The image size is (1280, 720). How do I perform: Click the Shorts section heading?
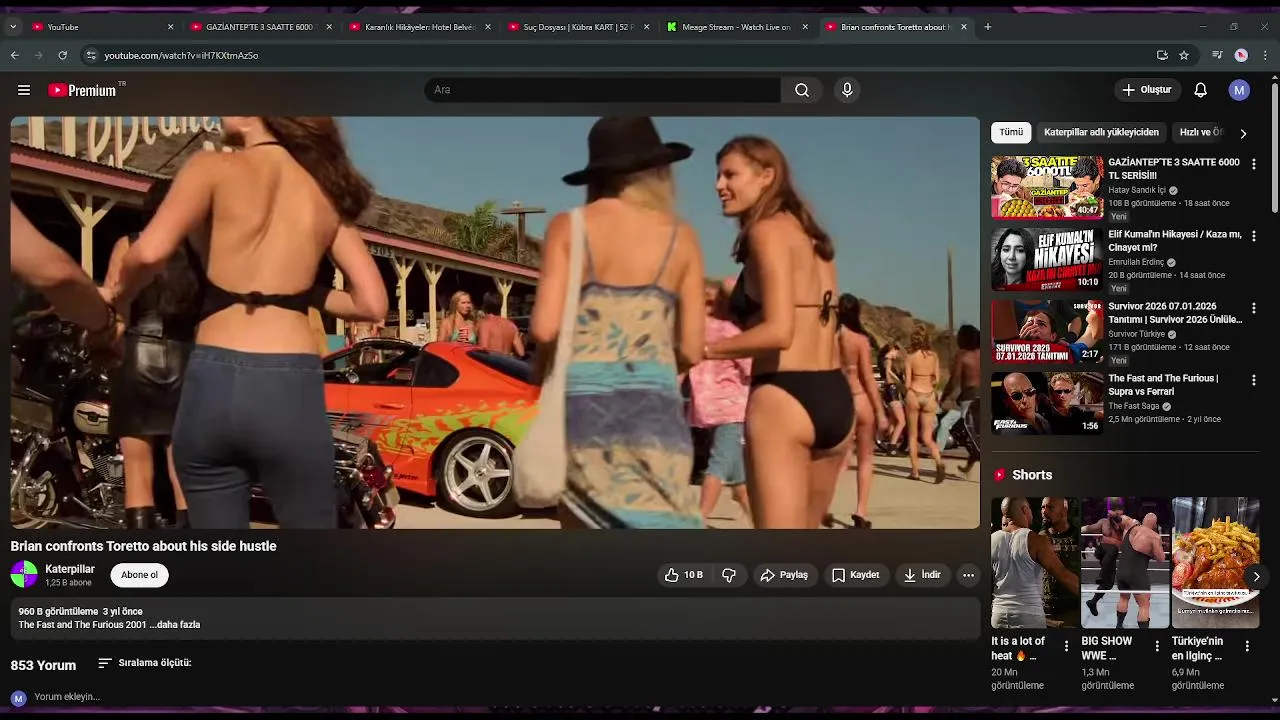tap(1032, 475)
